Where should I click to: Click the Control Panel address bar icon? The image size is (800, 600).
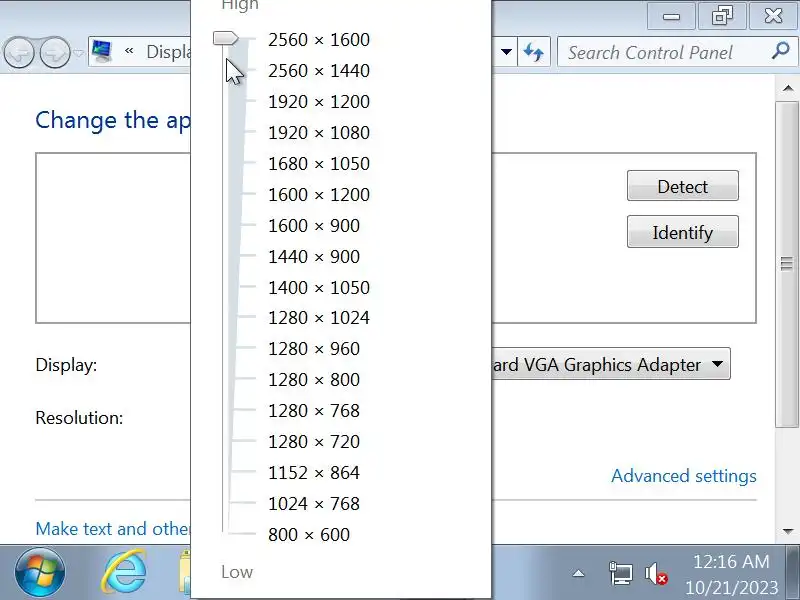click(x=102, y=52)
